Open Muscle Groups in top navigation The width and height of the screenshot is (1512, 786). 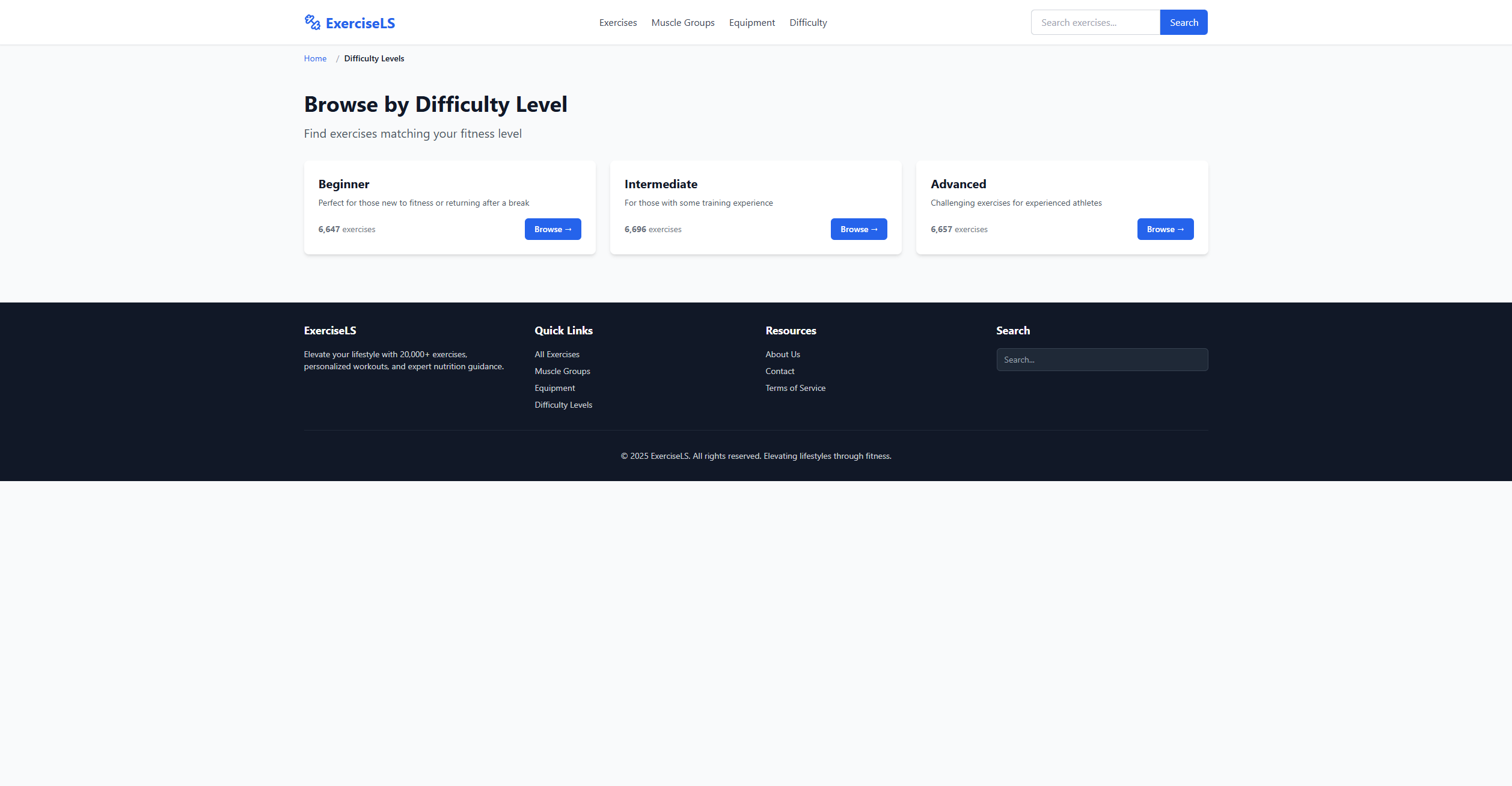tap(682, 23)
